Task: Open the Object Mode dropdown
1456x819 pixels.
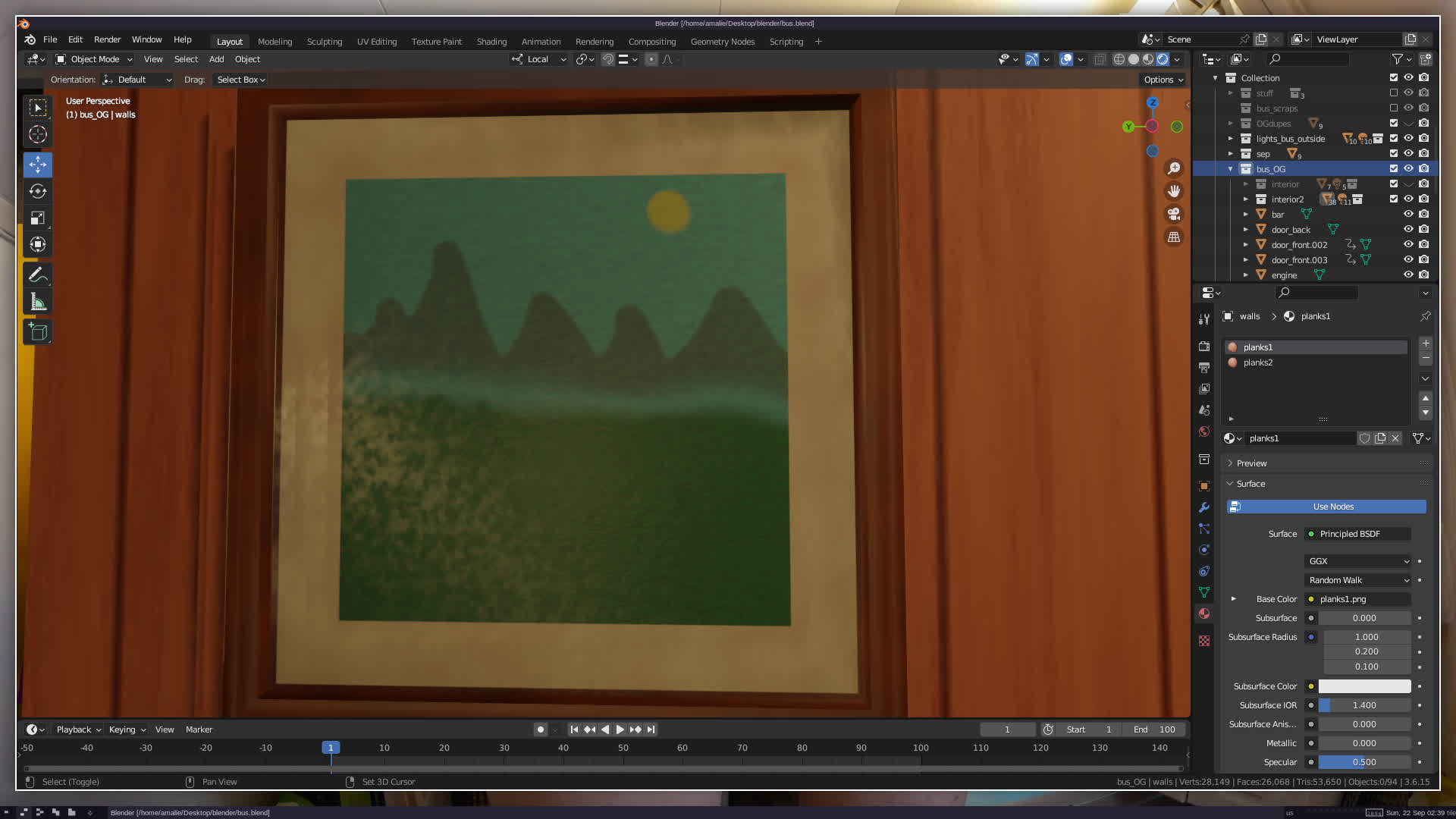Action: [x=94, y=59]
